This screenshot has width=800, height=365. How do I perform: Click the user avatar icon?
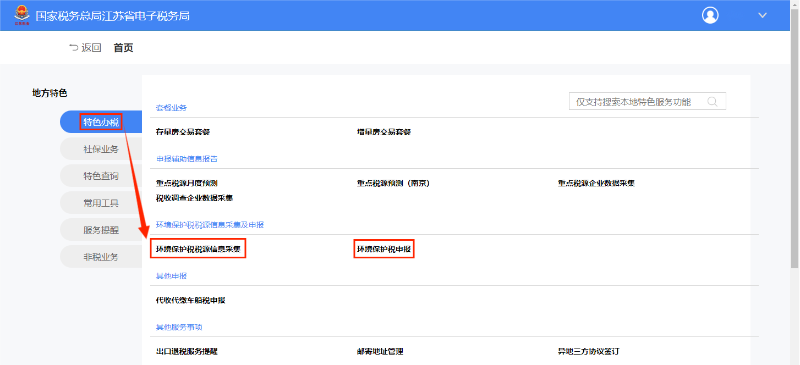710,15
